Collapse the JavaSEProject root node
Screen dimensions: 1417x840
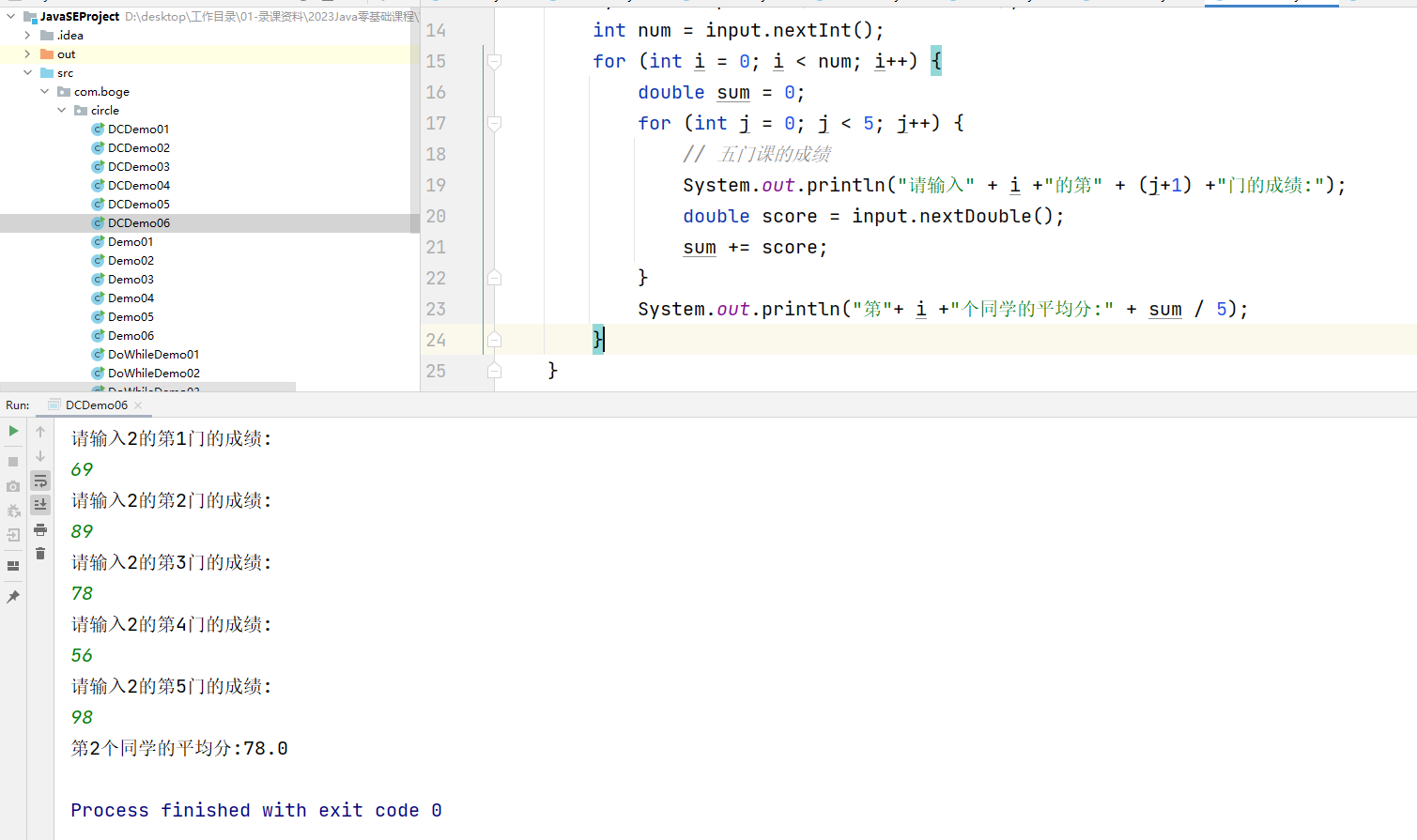[11, 16]
